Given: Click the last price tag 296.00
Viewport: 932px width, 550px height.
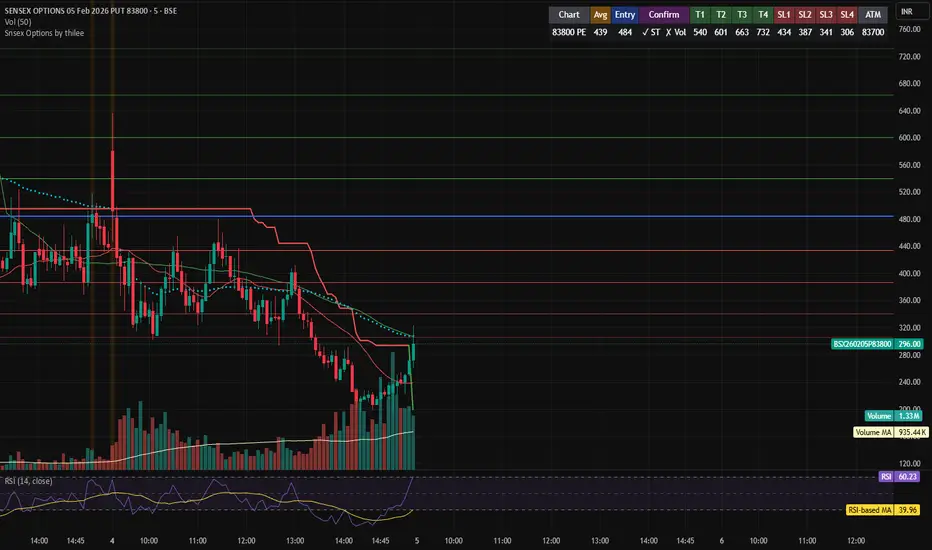Looking at the screenshot, I should coord(909,344).
